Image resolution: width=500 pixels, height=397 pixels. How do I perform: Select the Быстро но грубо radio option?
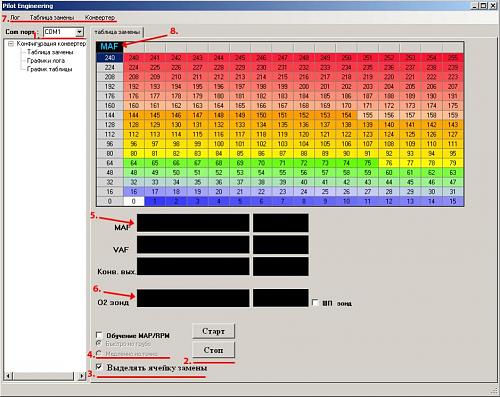(x=99, y=343)
